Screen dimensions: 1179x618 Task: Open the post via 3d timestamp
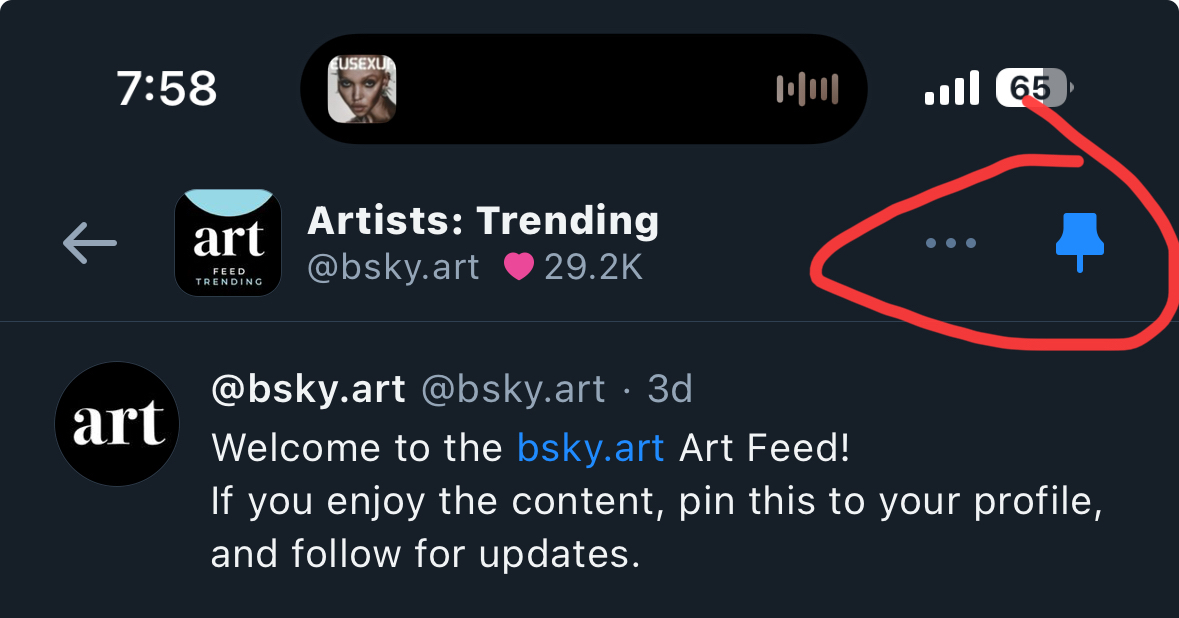tap(670, 389)
